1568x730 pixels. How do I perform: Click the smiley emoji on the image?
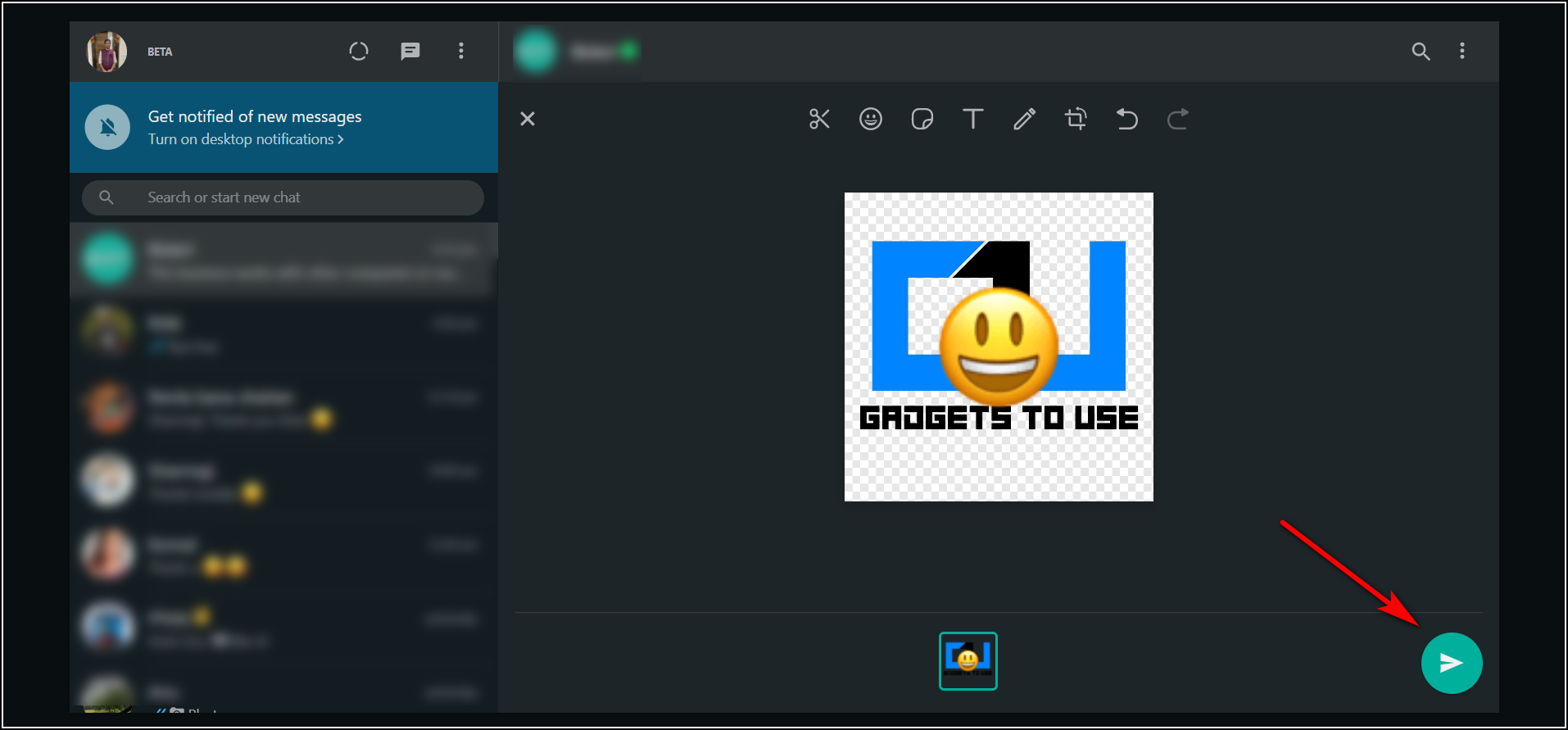(999, 347)
